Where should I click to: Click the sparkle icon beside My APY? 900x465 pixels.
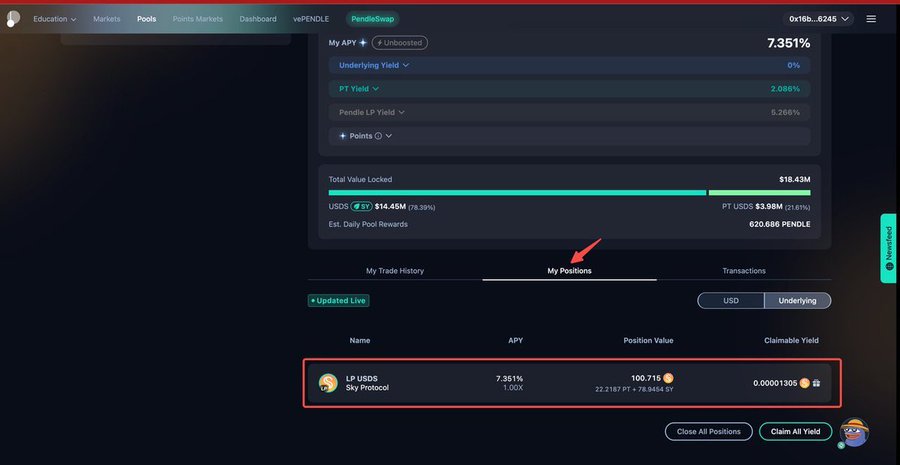tap(363, 43)
